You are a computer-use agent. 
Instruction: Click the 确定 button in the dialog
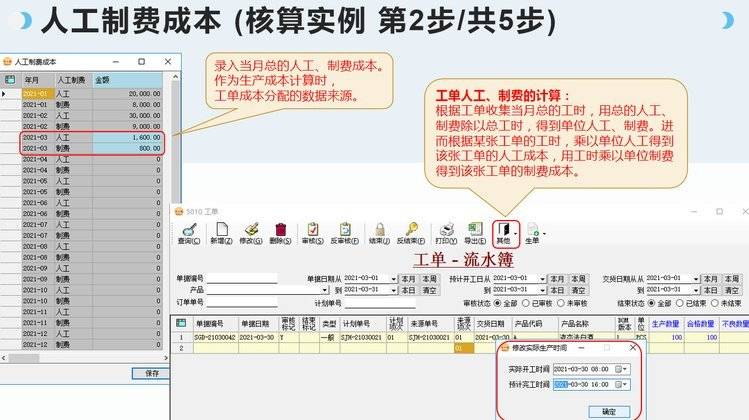(608, 411)
